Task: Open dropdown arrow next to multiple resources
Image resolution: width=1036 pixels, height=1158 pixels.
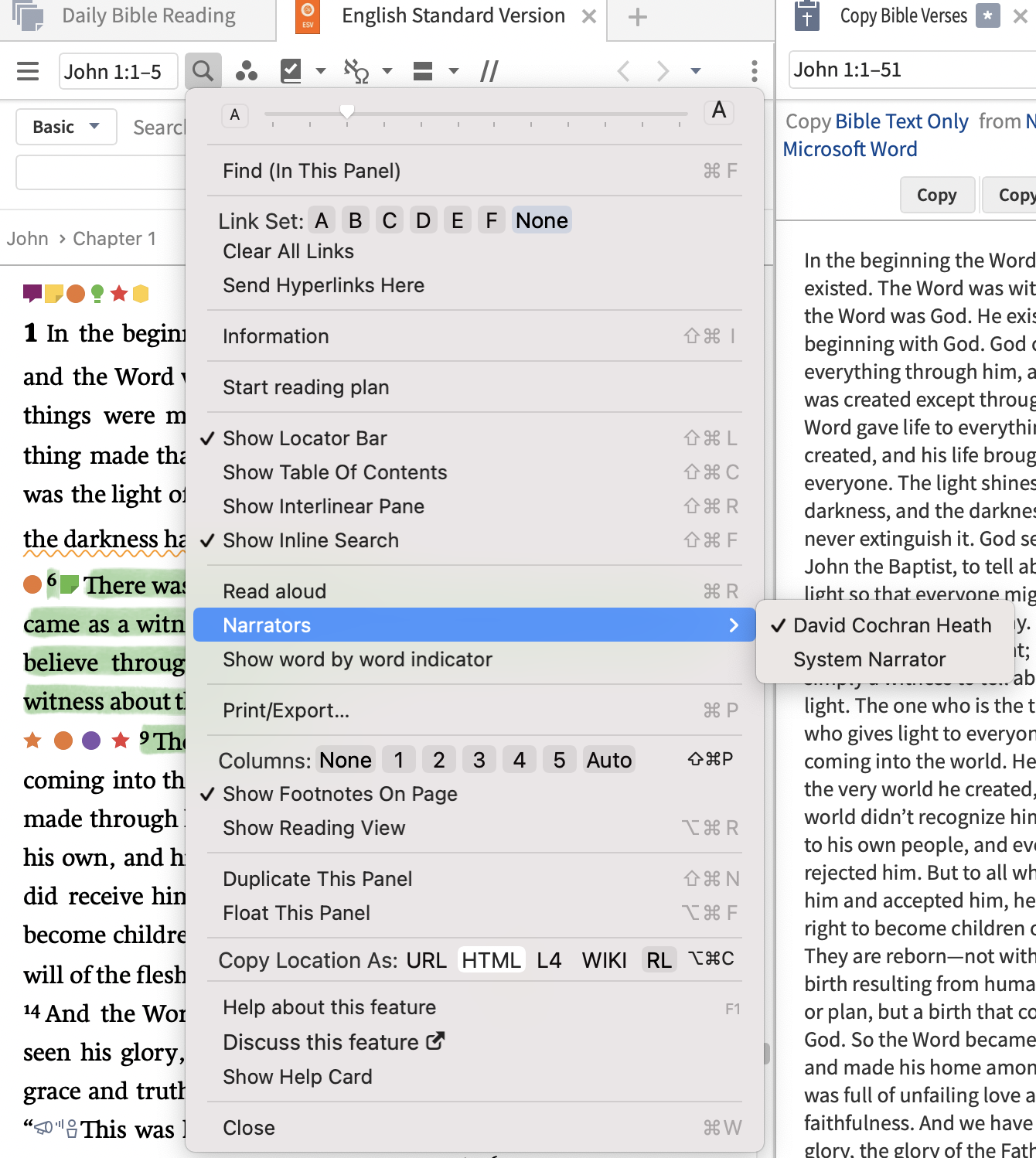Action: [x=387, y=71]
